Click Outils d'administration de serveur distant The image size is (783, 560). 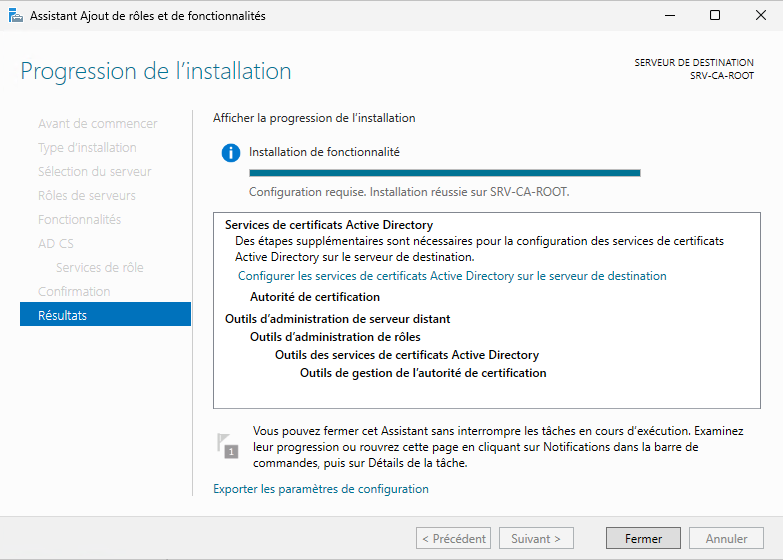(x=338, y=319)
